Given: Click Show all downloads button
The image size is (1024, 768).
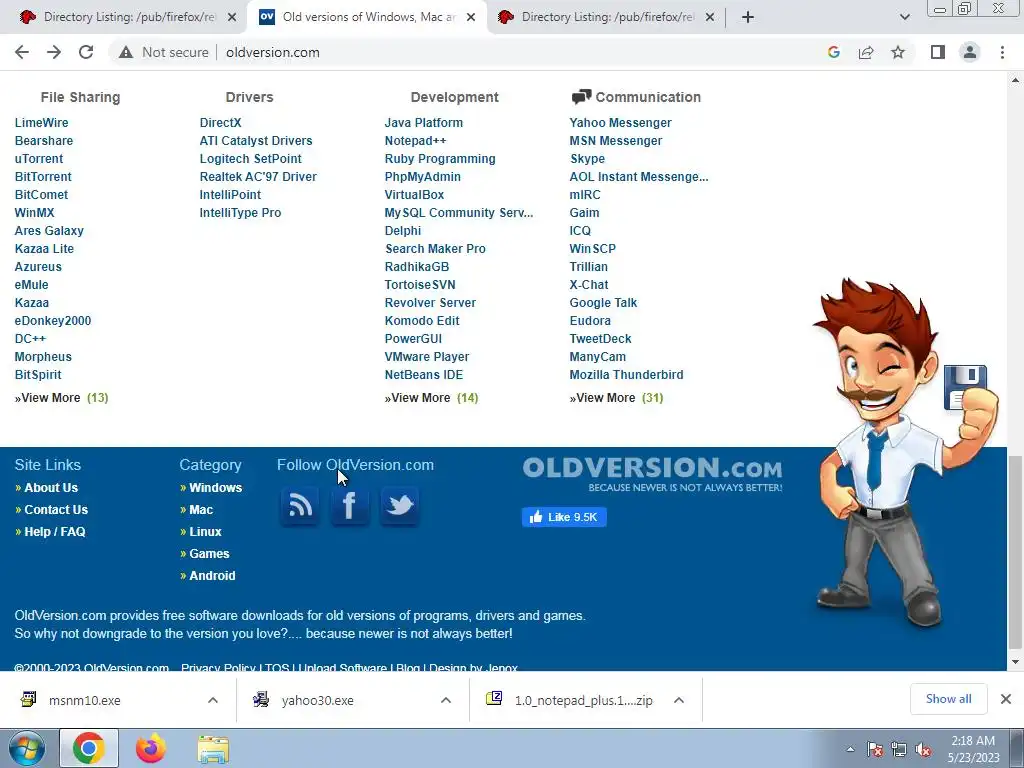Looking at the screenshot, I should (948, 699).
